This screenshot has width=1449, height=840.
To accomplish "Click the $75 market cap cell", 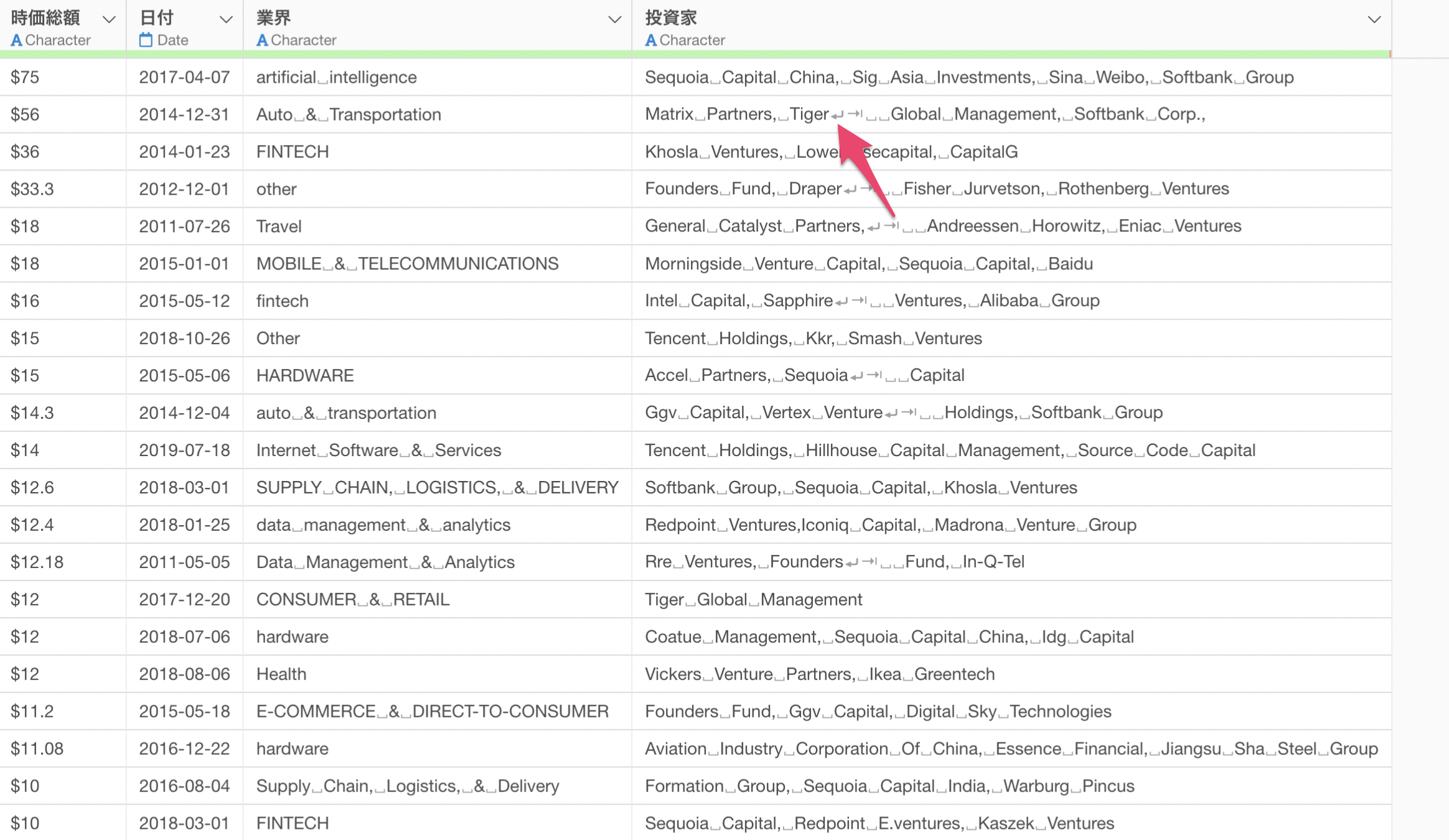I will click(63, 77).
